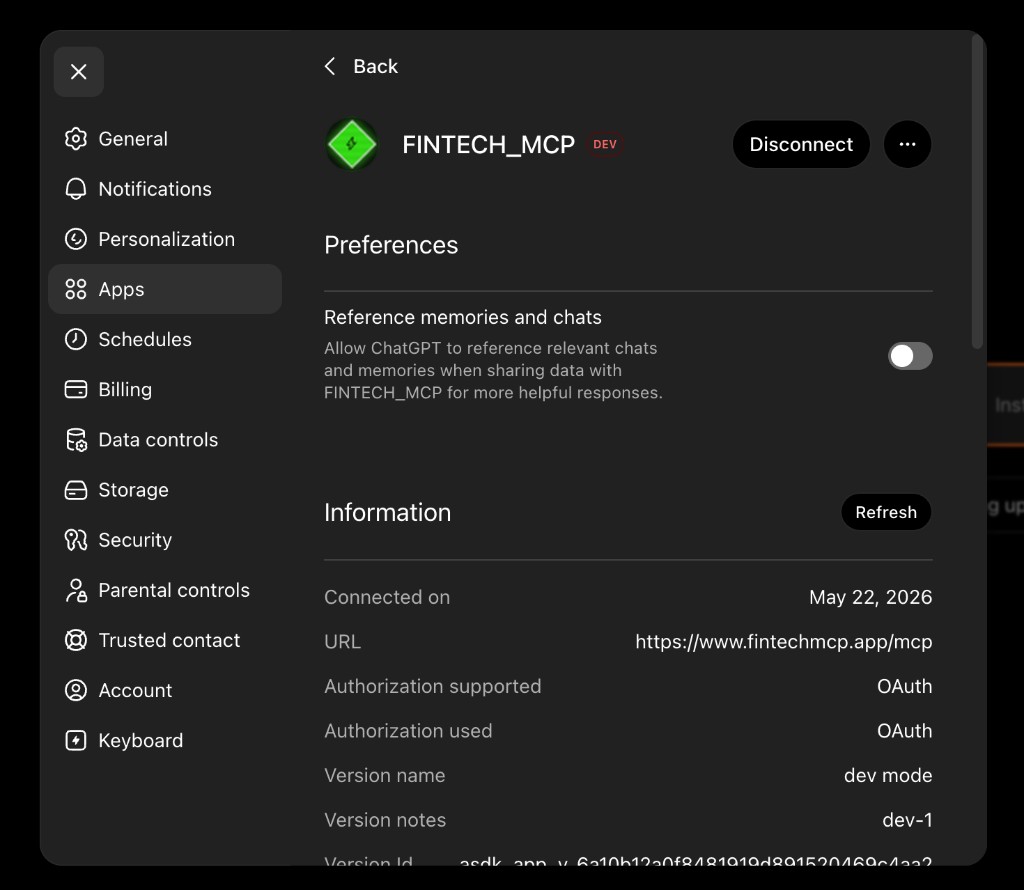The image size is (1024, 890).
Task: Open Notifications settings label
Action: click(155, 189)
